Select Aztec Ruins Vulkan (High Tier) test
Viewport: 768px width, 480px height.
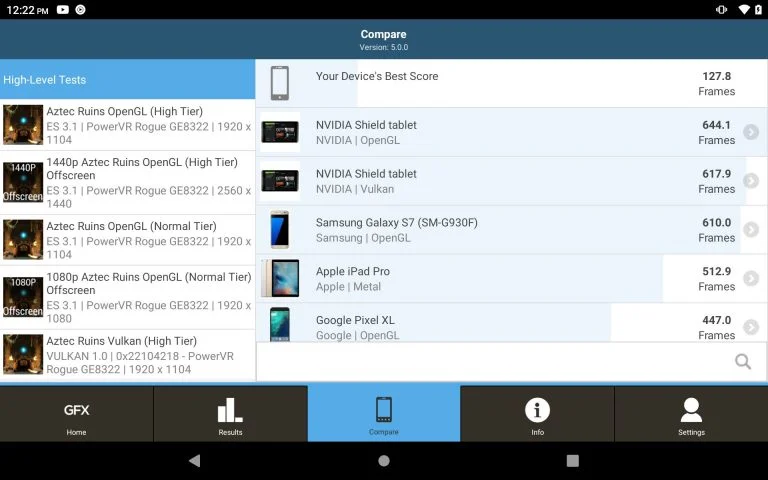tap(127, 355)
